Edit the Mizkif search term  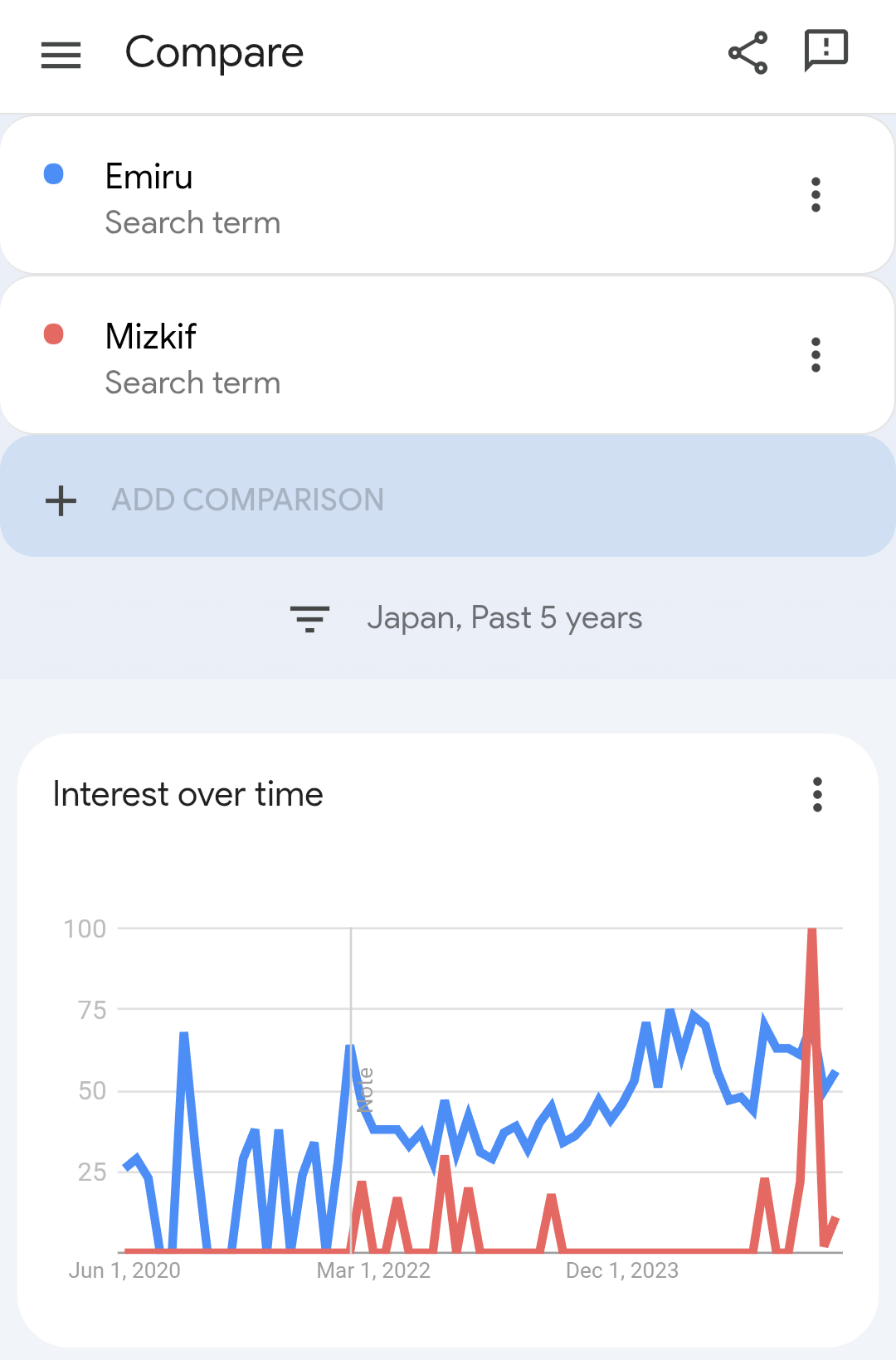click(448, 355)
